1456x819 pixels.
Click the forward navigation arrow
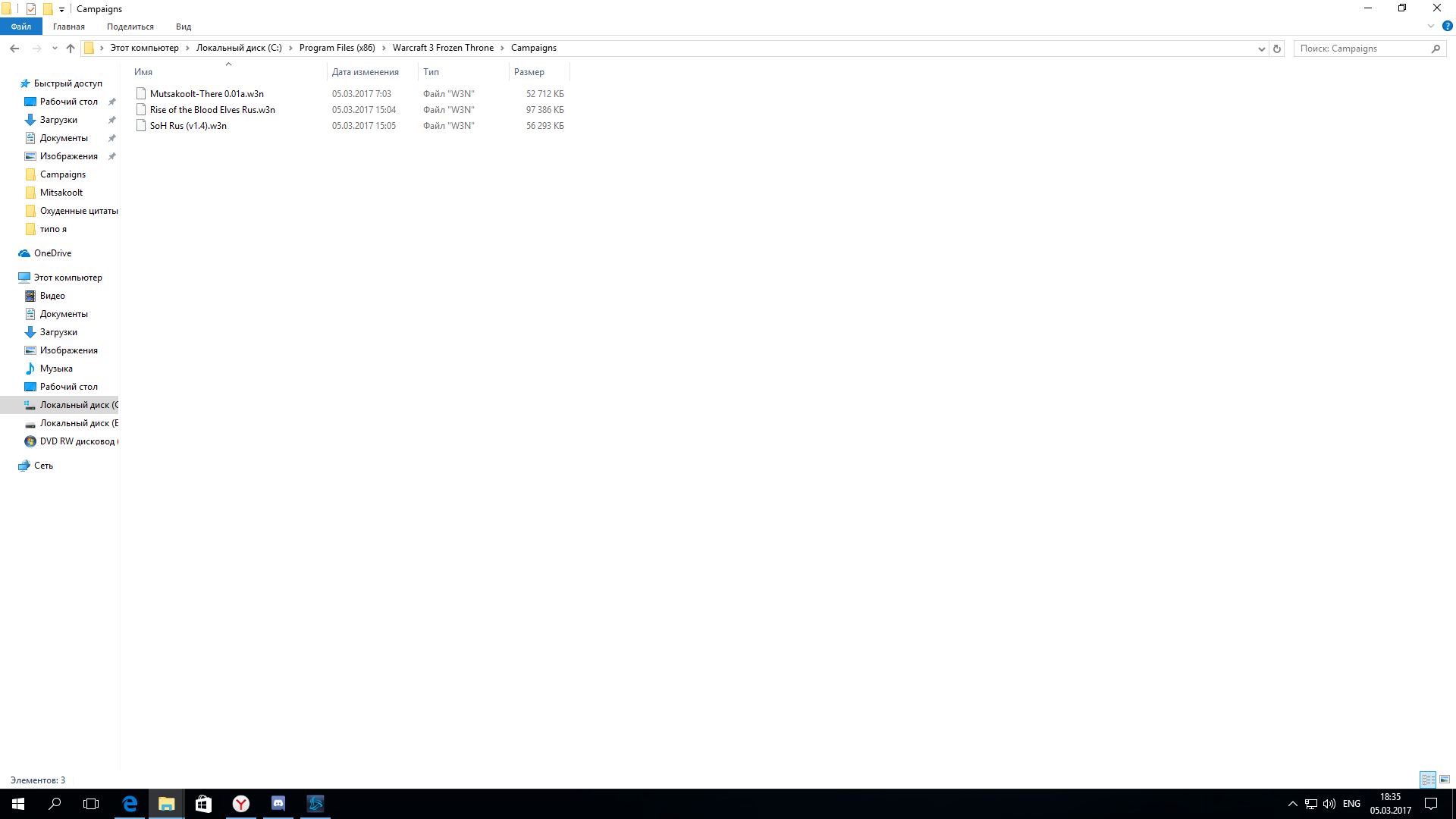point(36,48)
